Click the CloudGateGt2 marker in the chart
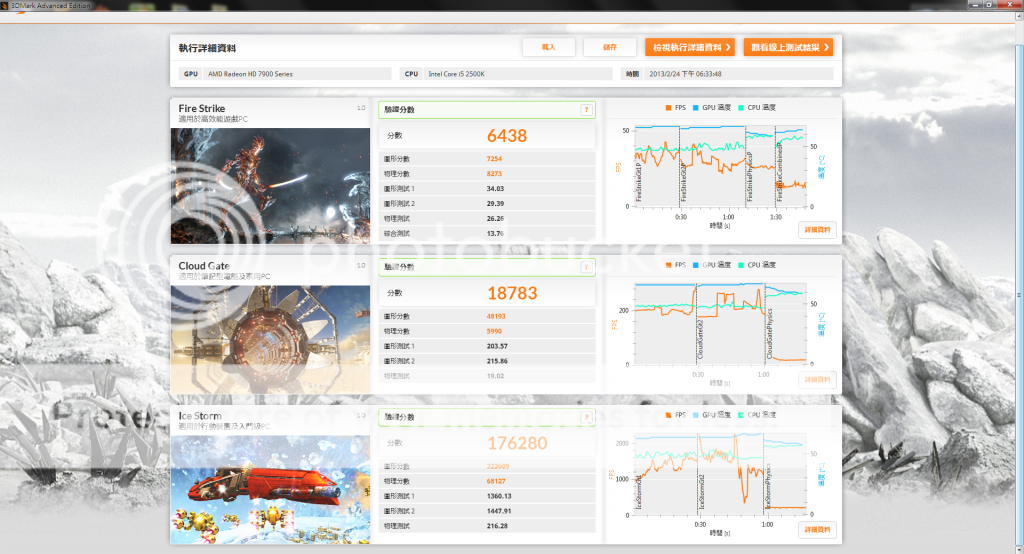 pyautogui.click(x=700, y=339)
